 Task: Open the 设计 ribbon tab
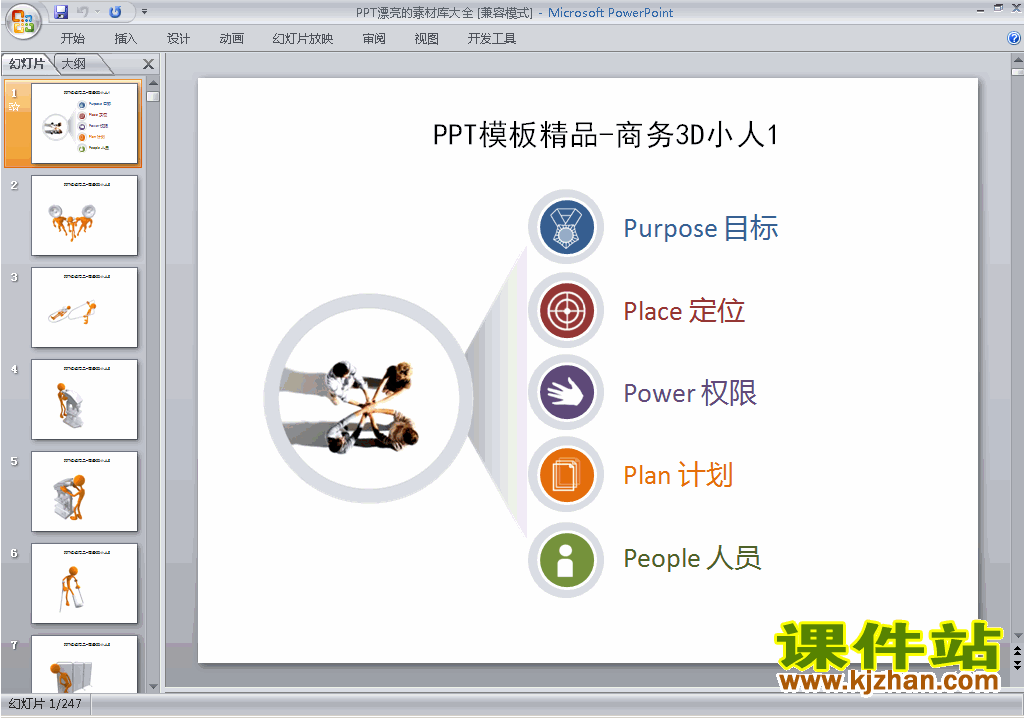[178, 39]
